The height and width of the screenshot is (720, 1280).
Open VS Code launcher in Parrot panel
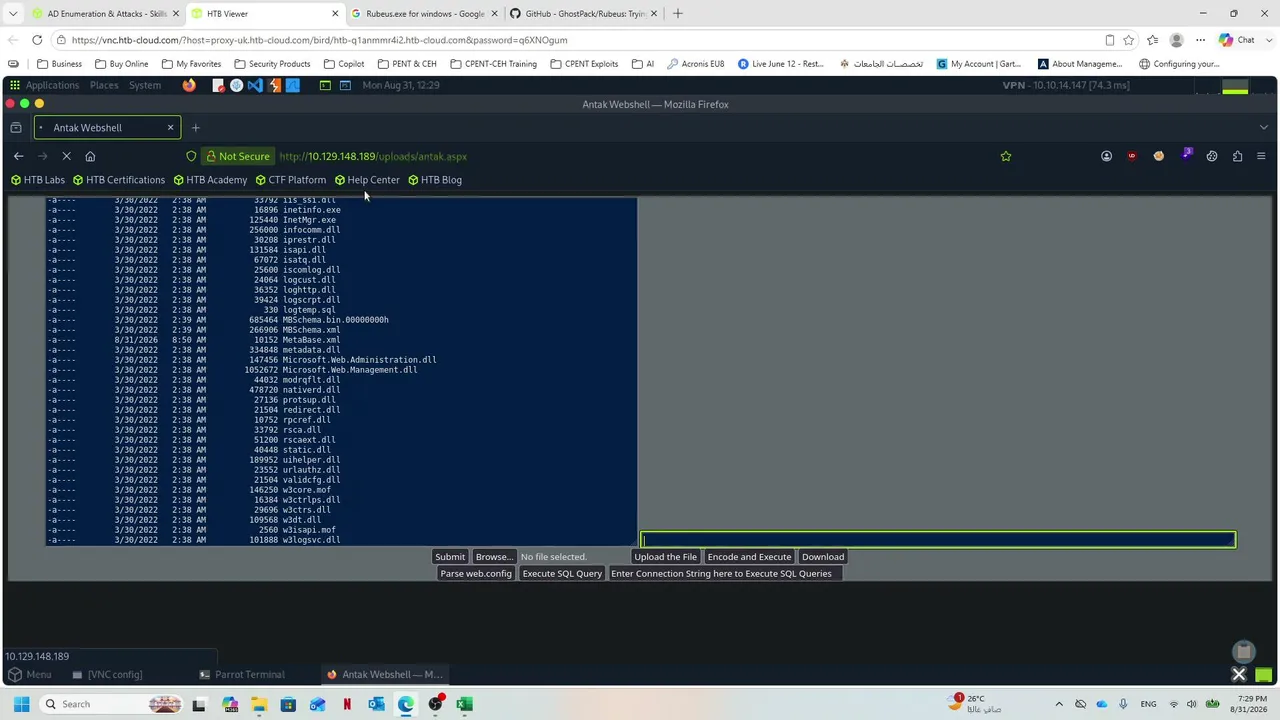(x=255, y=85)
